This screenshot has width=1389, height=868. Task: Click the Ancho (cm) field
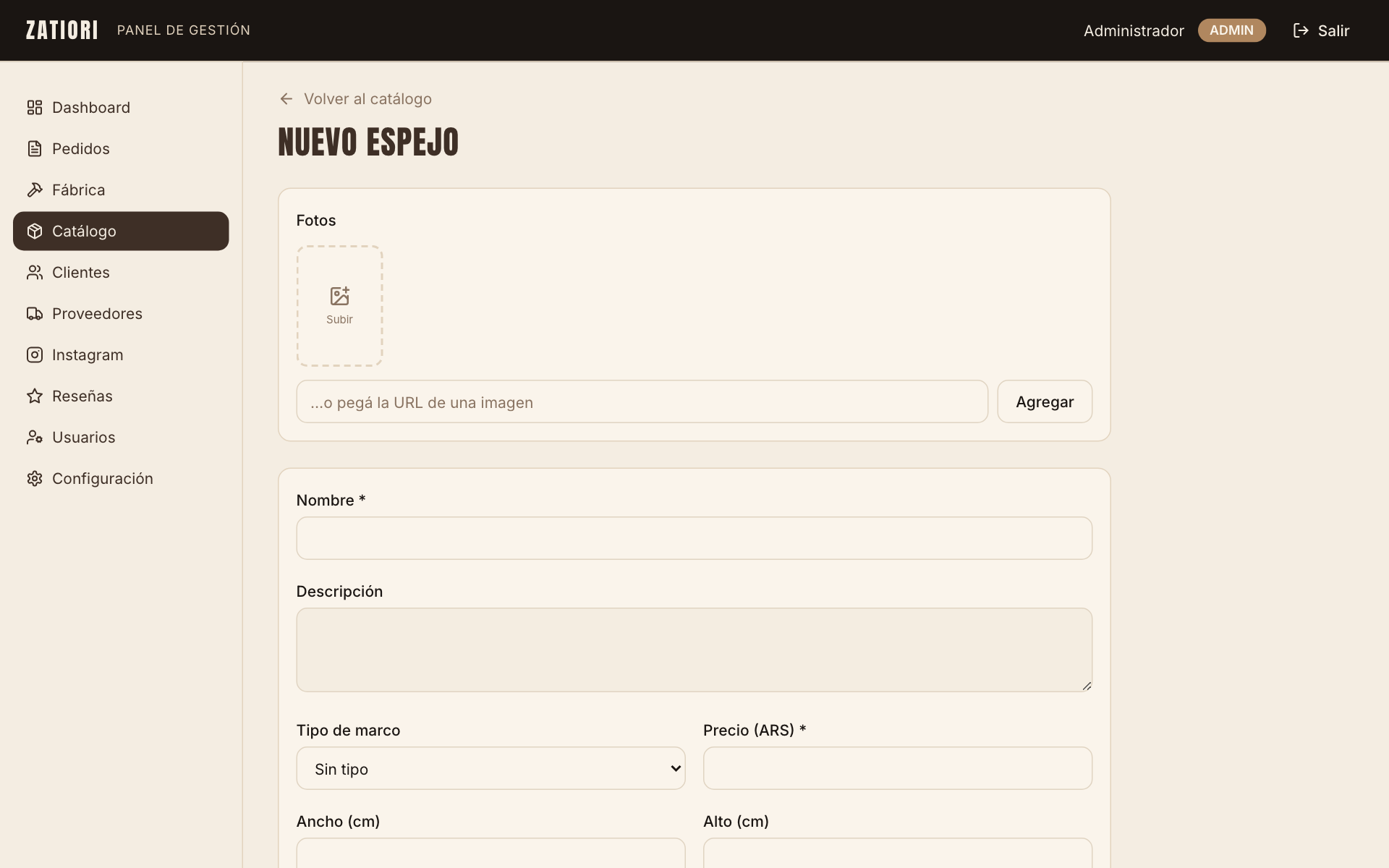(490, 854)
